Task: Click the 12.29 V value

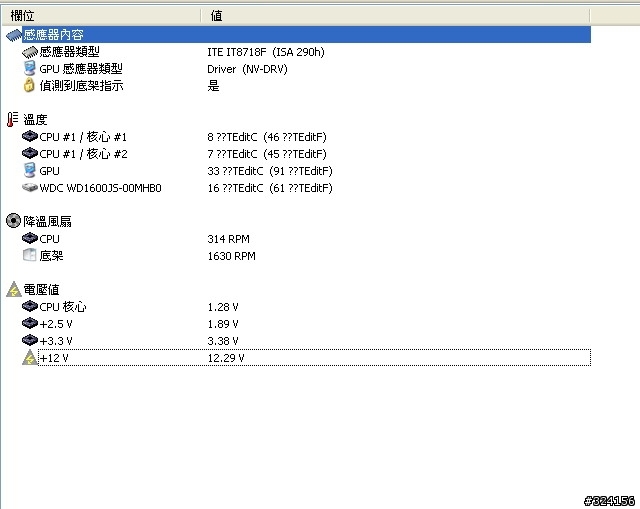Action: point(226,358)
